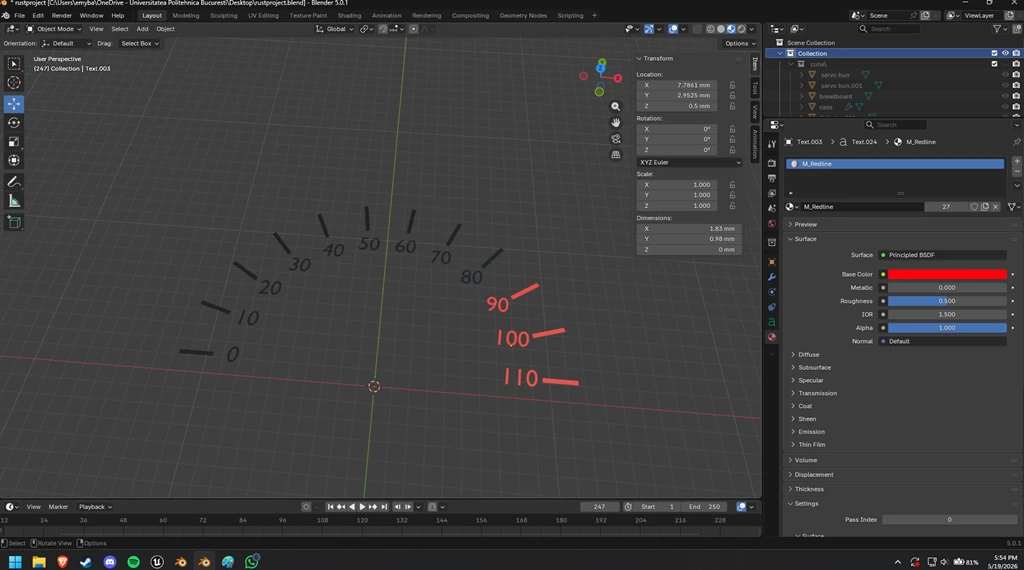Switch orthographic/perspective grid icon

(x=615, y=155)
